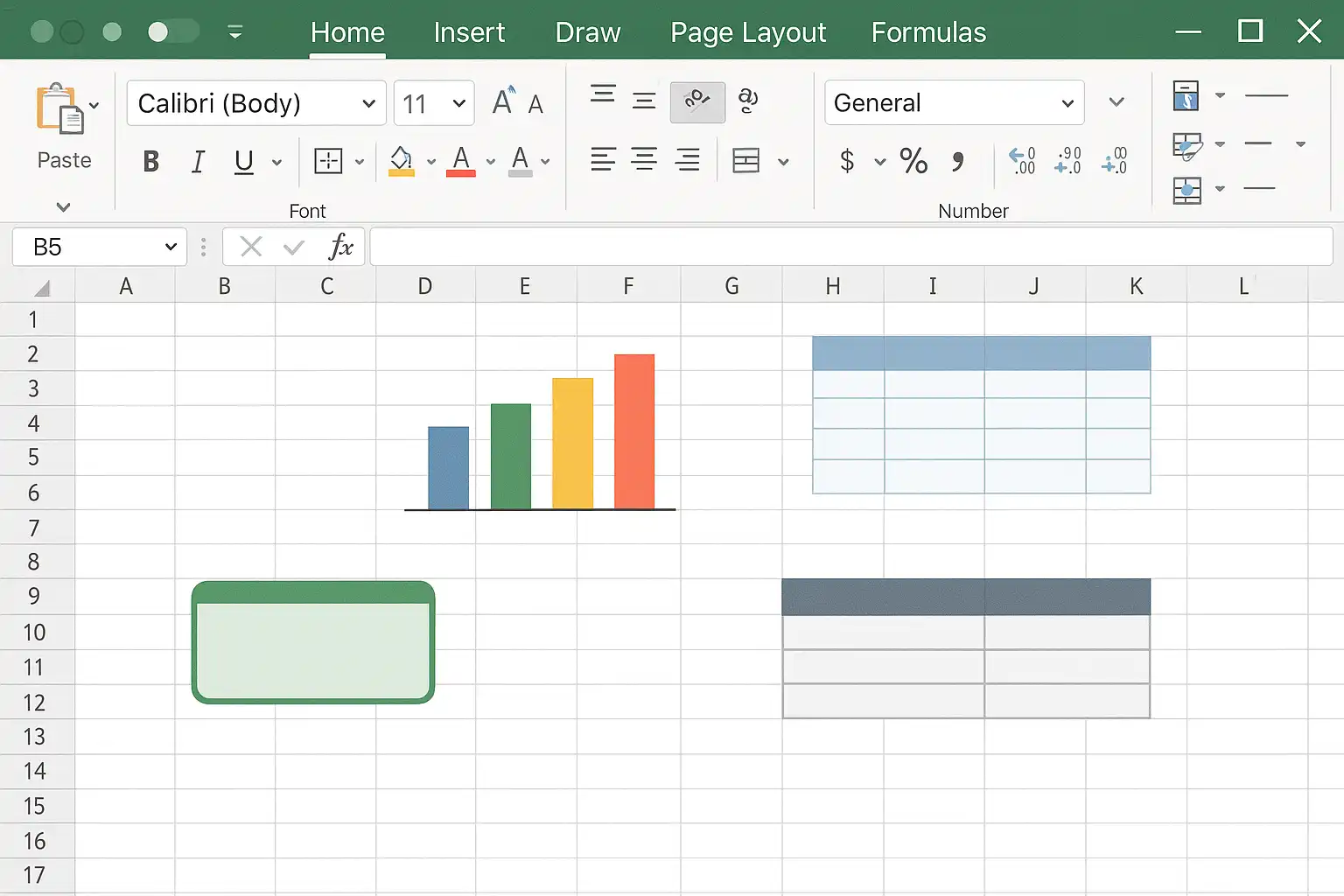Center align text horizontally
Image resolution: width=1344 pixels, height=896 pixels.
pyautogui.click(x=644, y=160)
